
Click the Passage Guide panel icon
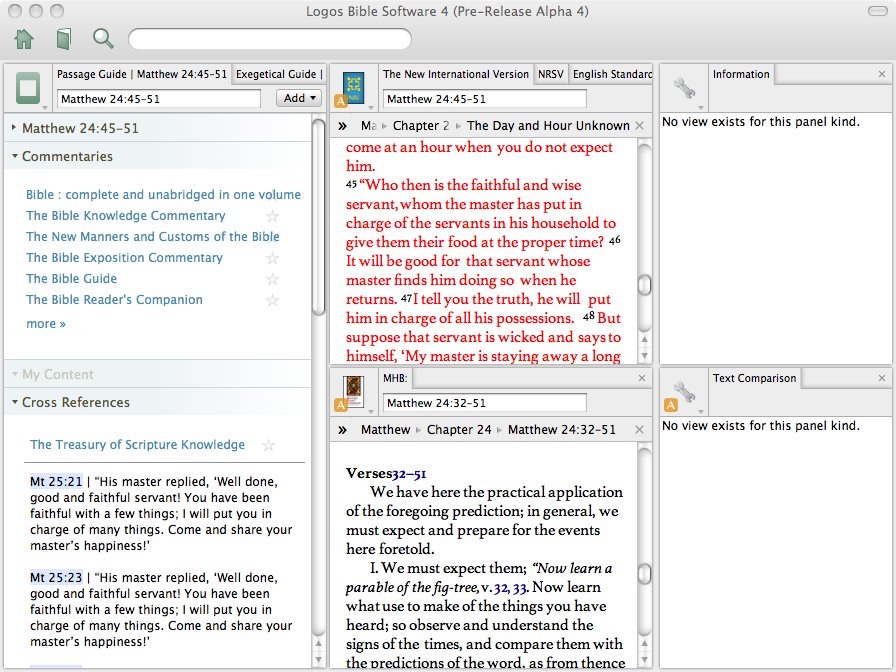[x=27, y=88]
